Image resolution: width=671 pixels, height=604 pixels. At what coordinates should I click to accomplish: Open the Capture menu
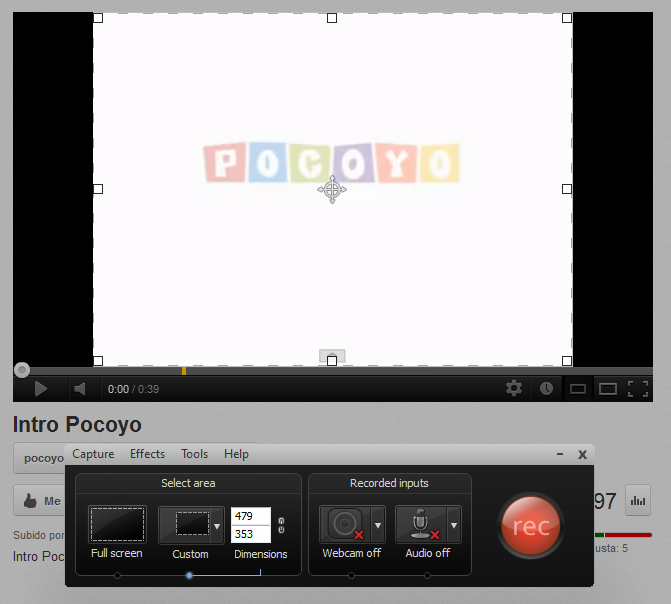point(93,454)
